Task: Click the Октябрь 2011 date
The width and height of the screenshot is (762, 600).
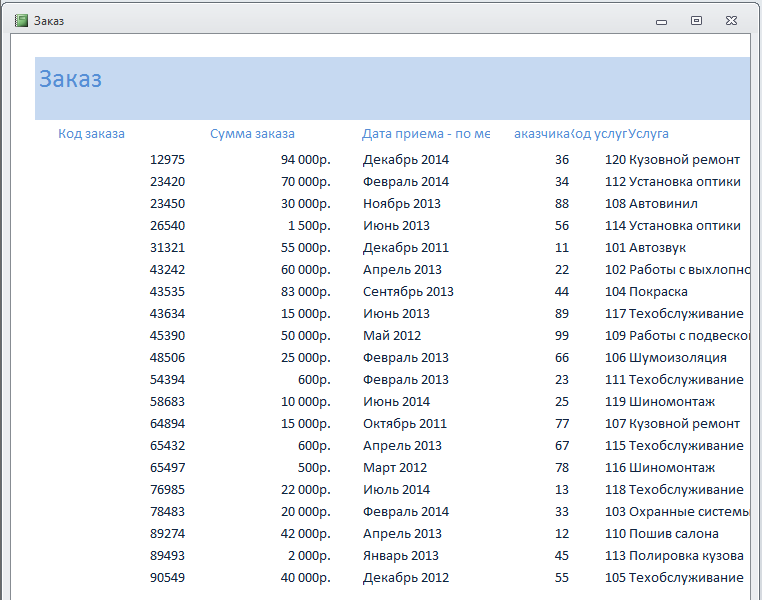Action: click(405, 424)
